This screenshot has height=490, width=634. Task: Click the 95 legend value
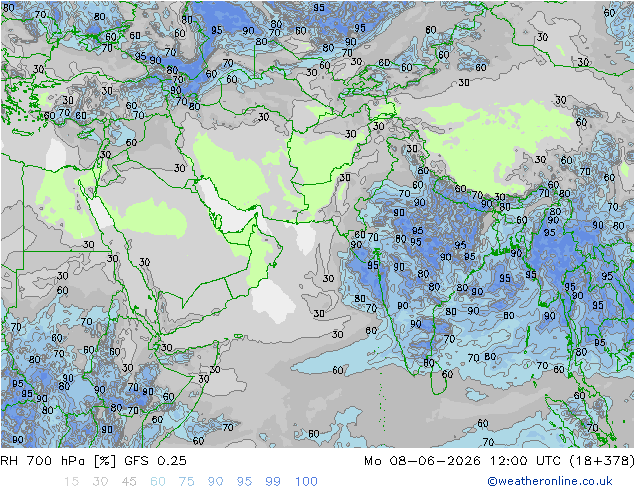point(244,482)
